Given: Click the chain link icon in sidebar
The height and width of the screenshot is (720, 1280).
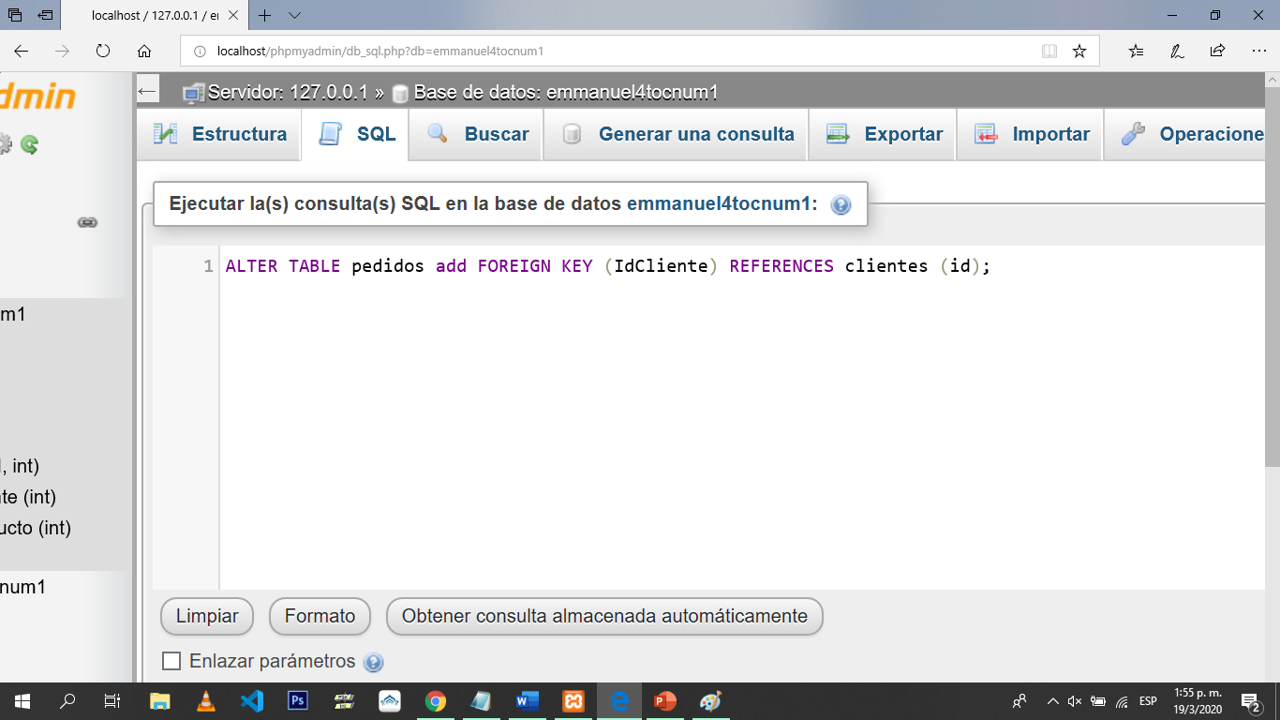Looking at the screenshot, I should point(87,222).
